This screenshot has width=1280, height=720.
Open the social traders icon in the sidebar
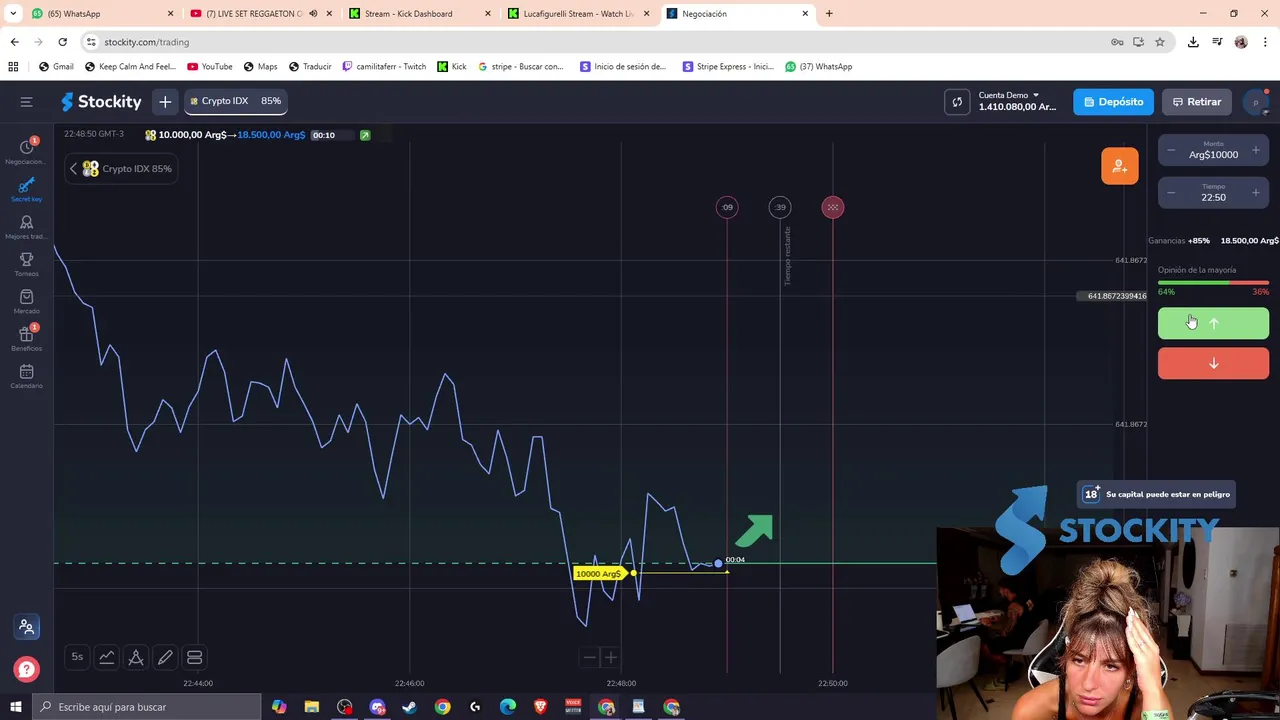(x=27, y=627)
